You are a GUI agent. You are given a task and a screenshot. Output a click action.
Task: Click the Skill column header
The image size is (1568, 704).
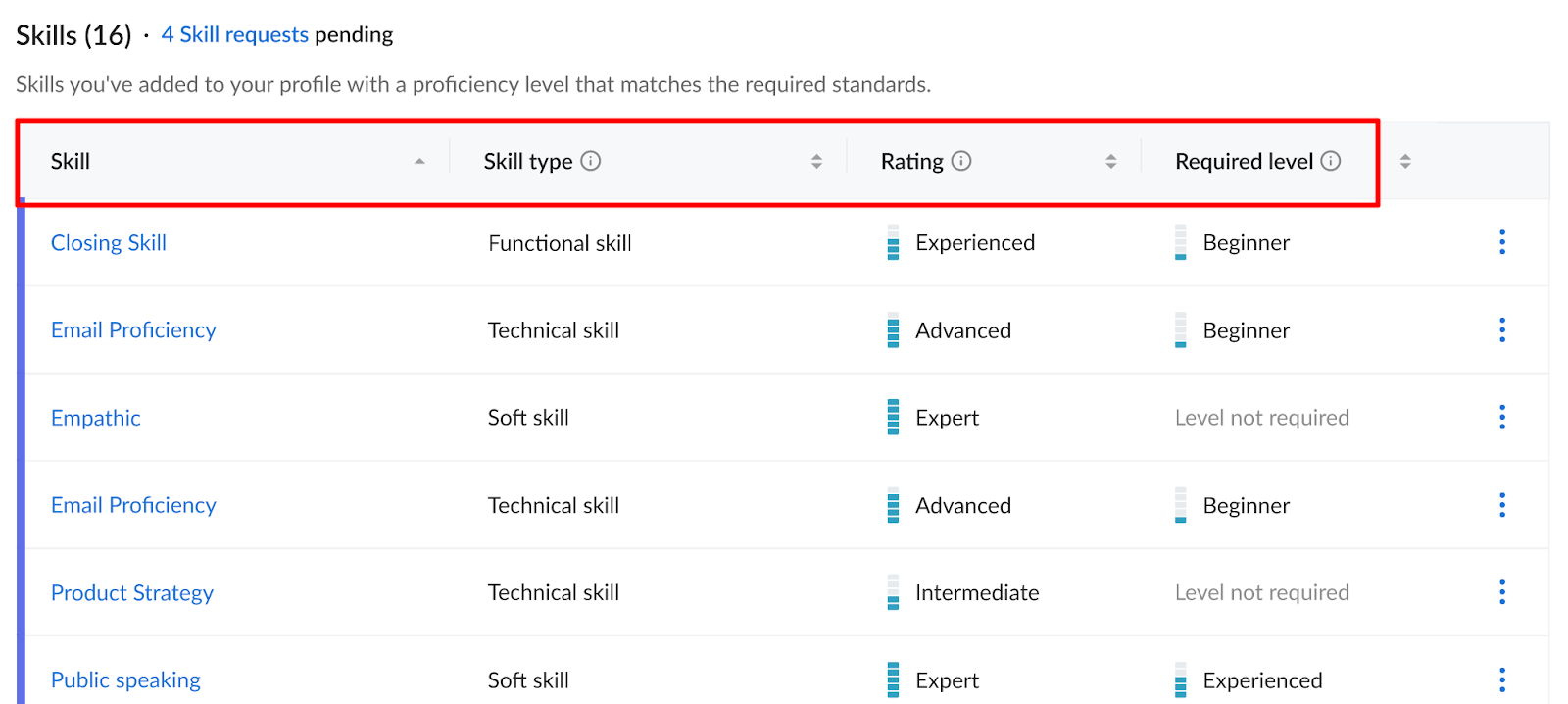coord(71,161)
